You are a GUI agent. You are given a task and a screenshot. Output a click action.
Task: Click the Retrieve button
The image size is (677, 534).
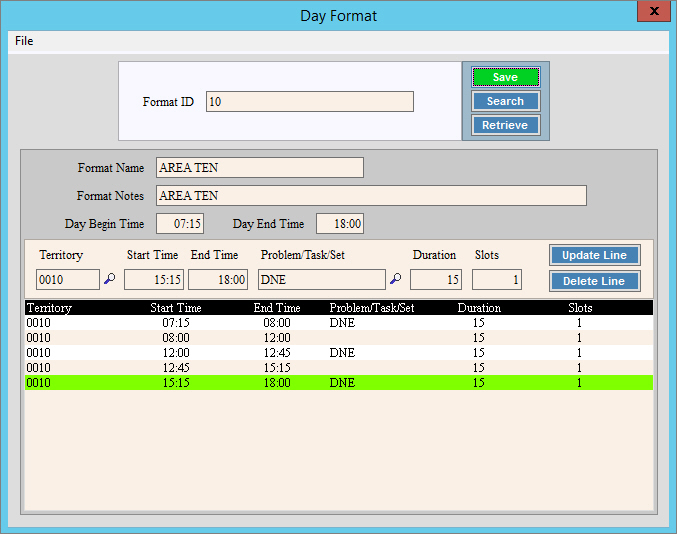pos(506,125)
